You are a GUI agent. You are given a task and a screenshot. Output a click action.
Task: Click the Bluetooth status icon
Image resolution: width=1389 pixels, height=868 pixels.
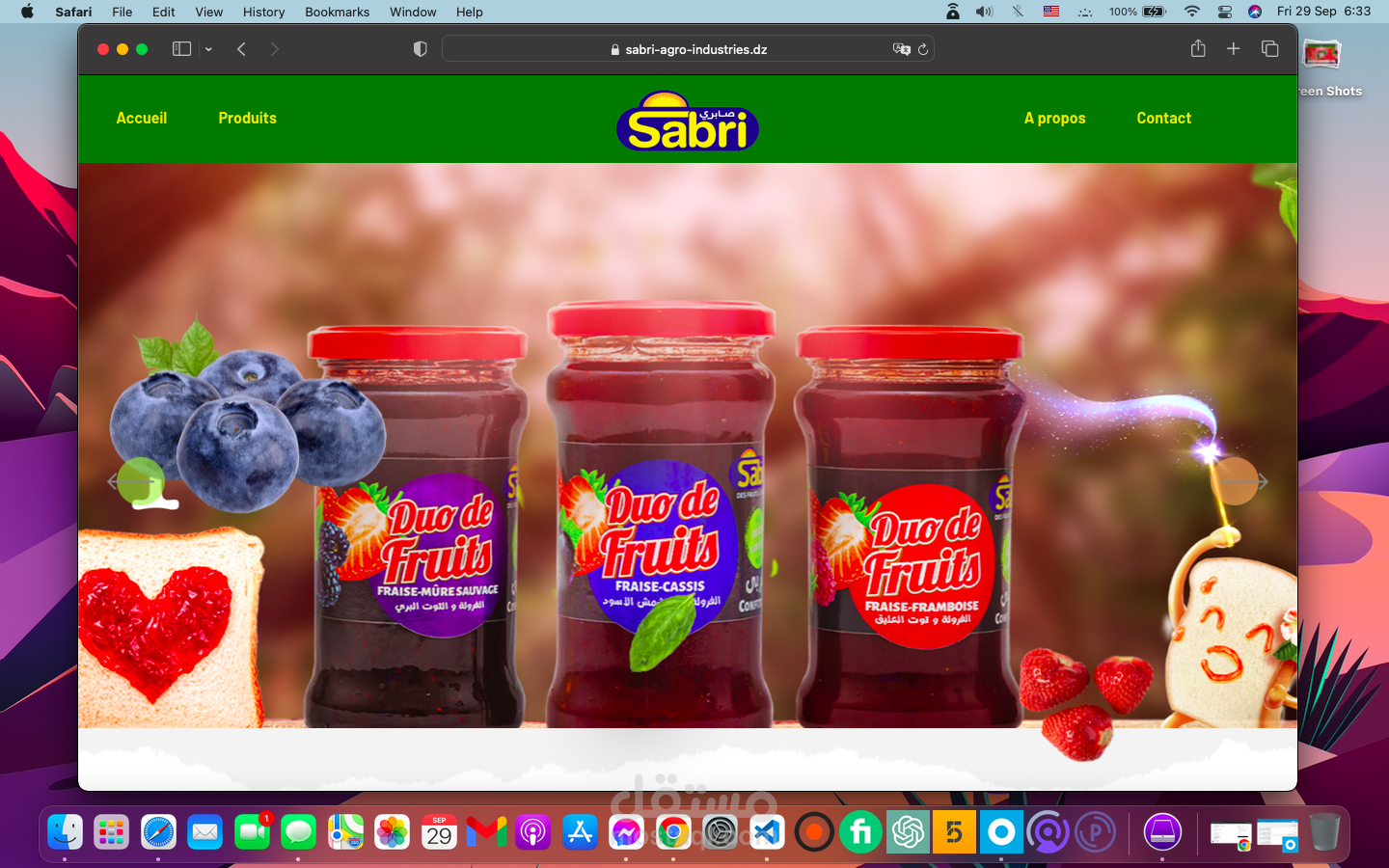pyautogui.click(x=1018, y=12)
